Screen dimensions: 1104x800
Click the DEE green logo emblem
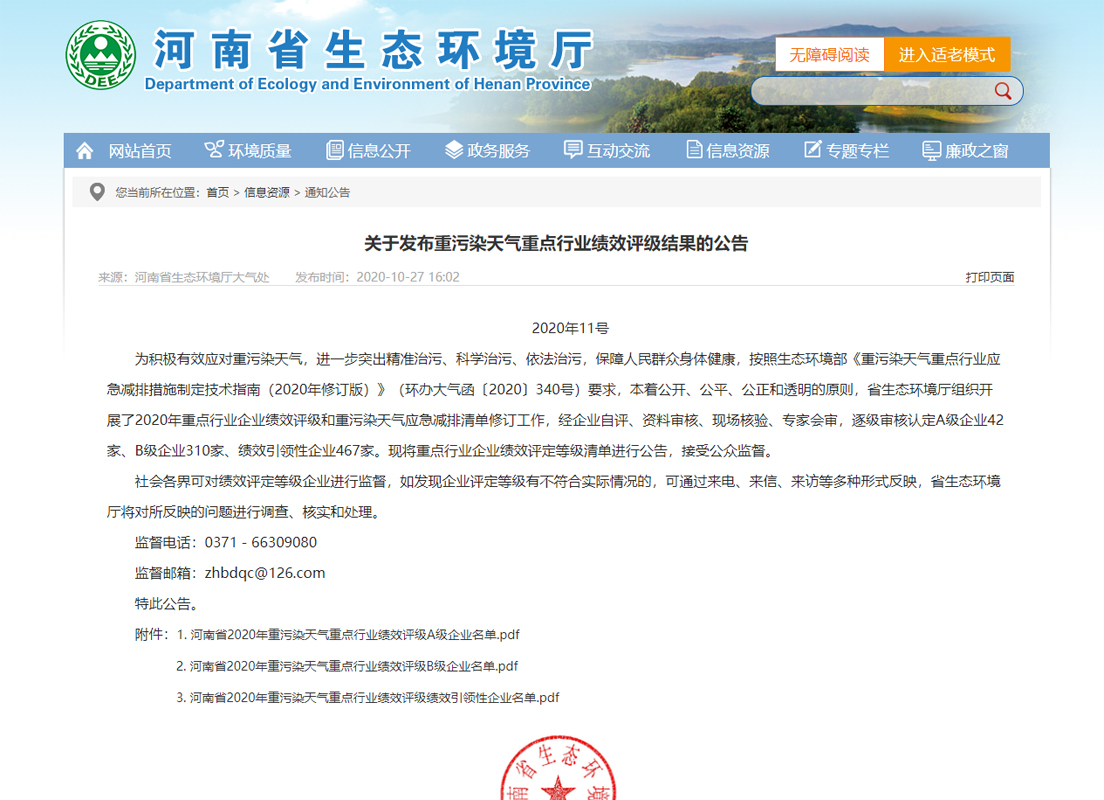coord(101,55)
